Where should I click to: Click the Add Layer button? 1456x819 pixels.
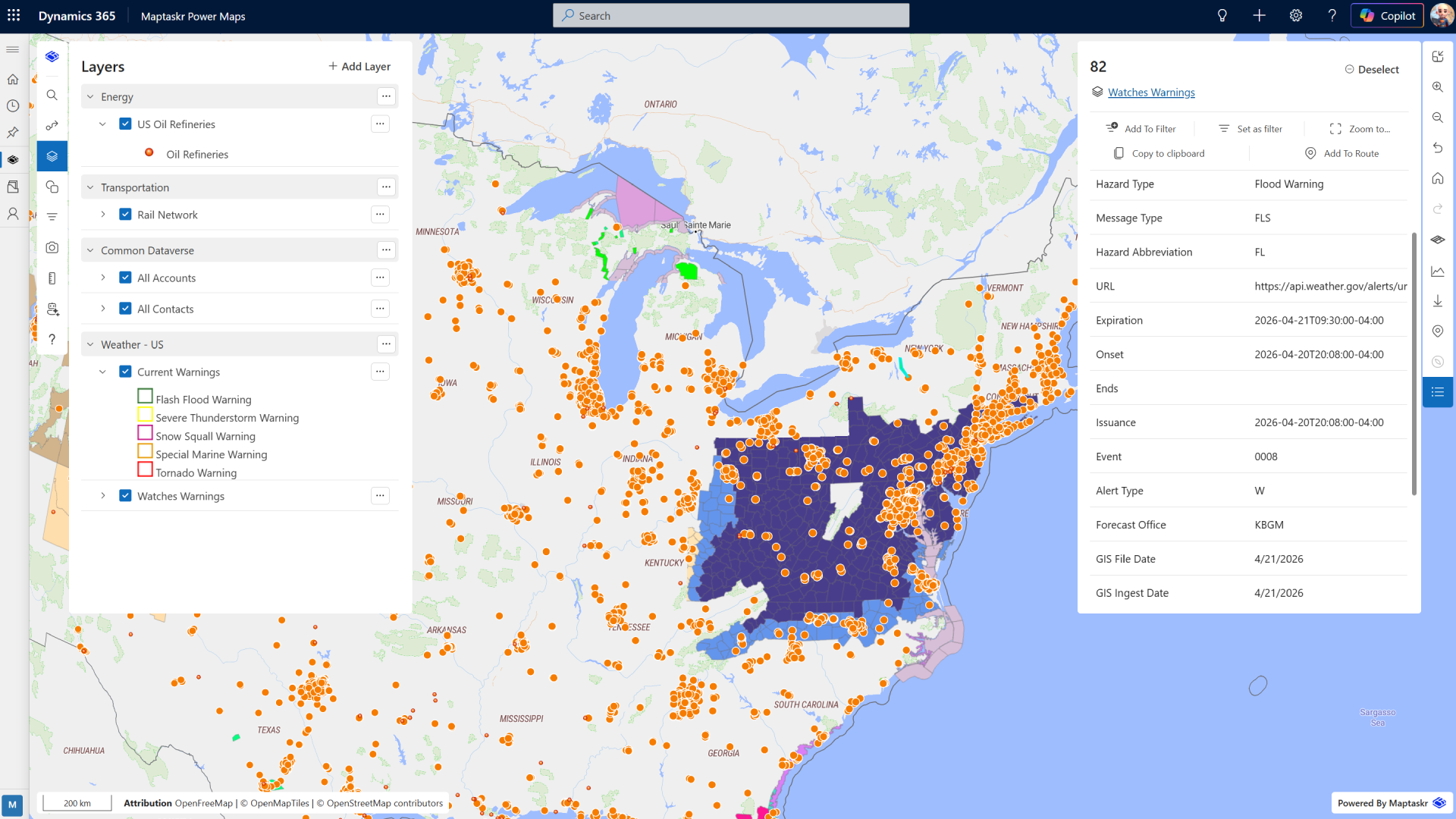point(359,67)
